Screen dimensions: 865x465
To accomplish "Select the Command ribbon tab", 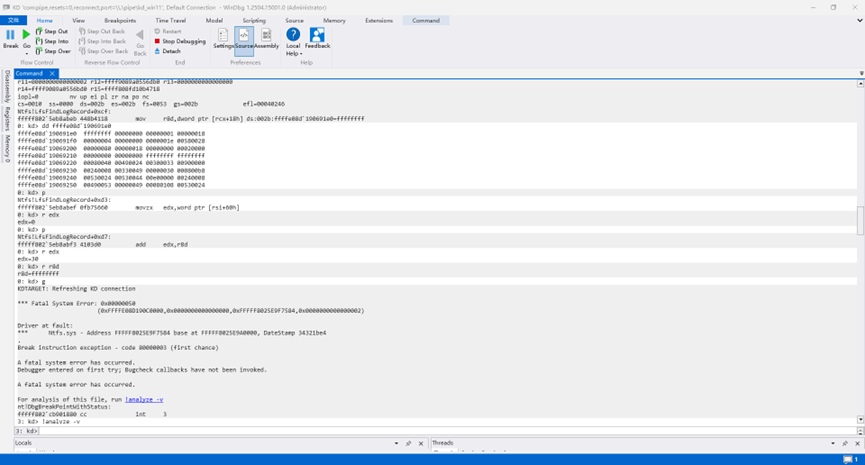I will [426, 20].
